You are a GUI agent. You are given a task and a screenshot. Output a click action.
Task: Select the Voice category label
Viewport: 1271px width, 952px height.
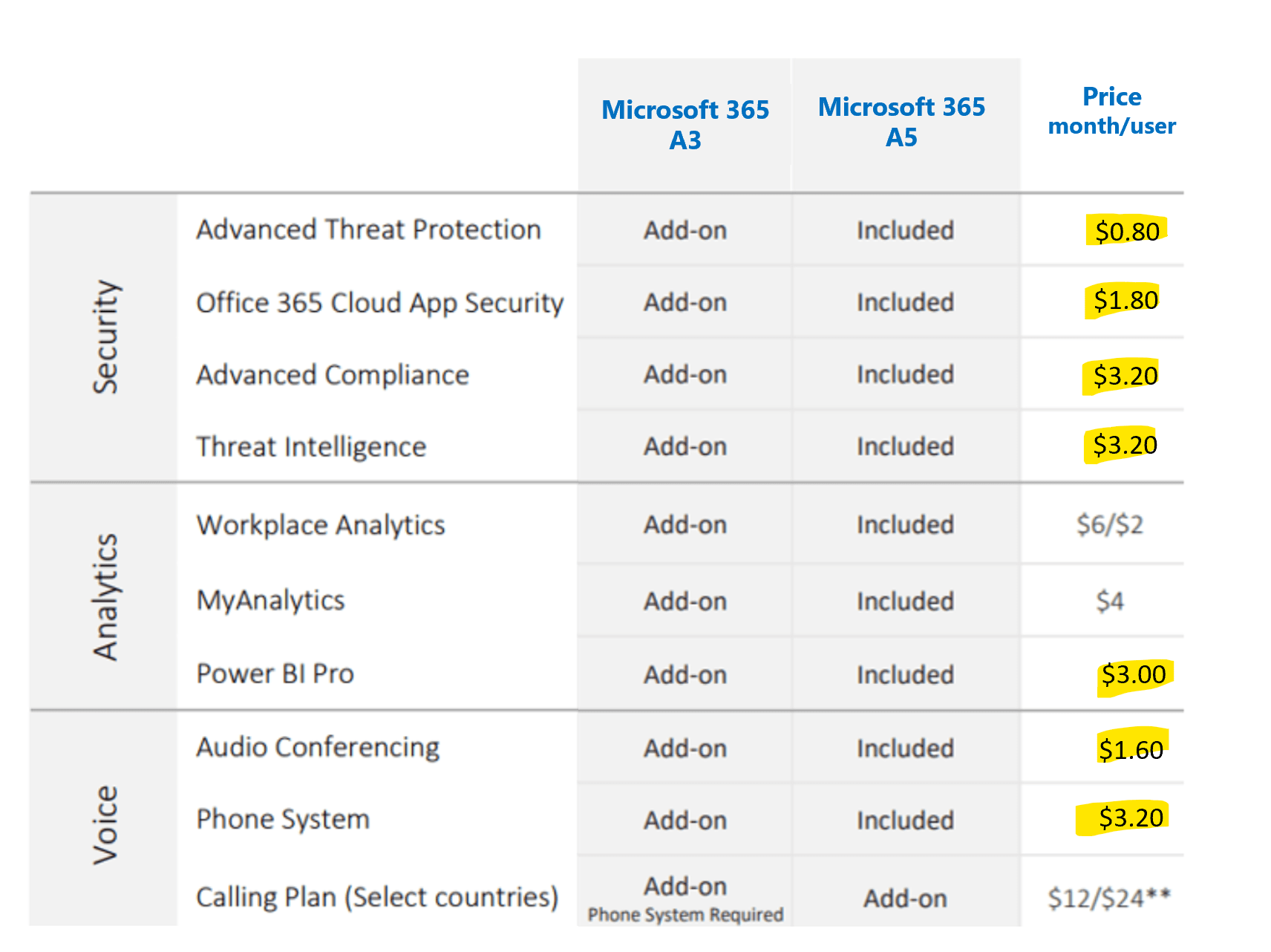pyautogui.click(x=105, y=825)
